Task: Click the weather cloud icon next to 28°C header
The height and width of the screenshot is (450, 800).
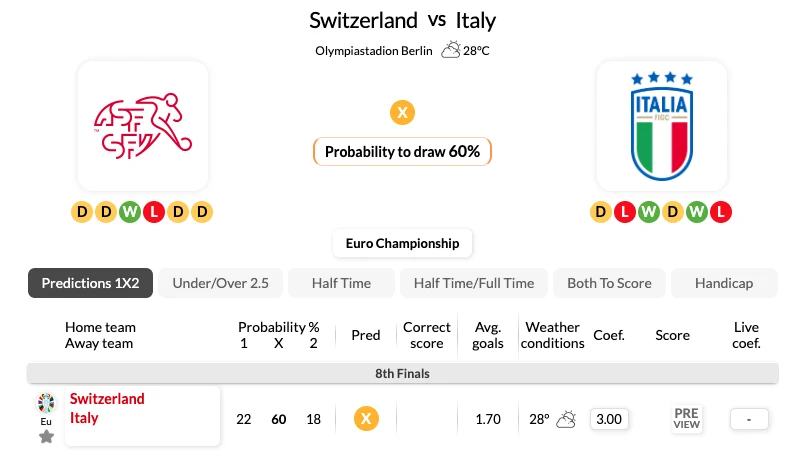Action: 451,50
